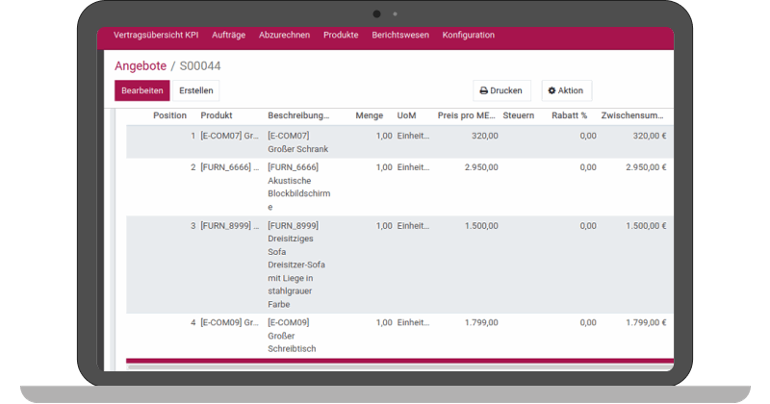Open the Aufträge menu
Image resolution: width=770 pixels, height=404 pixels.
[228, 35]
